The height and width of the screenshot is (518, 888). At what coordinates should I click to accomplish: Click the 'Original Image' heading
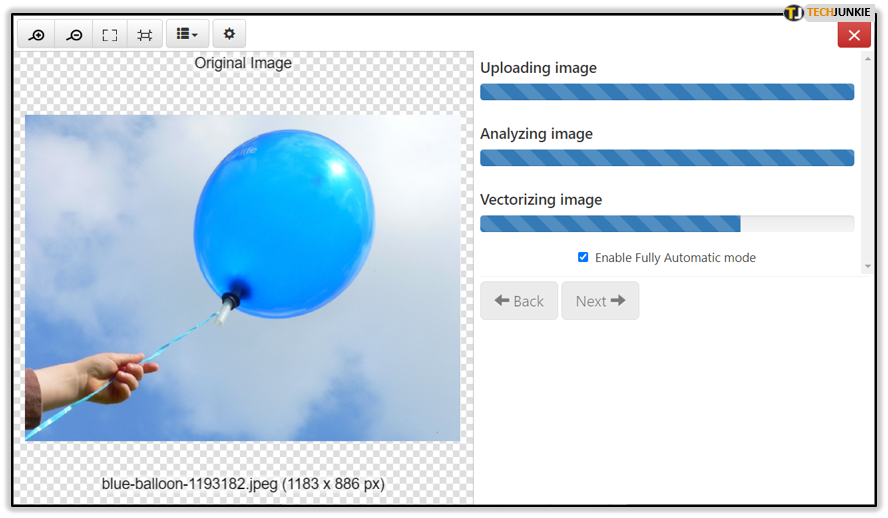point(243,63)
